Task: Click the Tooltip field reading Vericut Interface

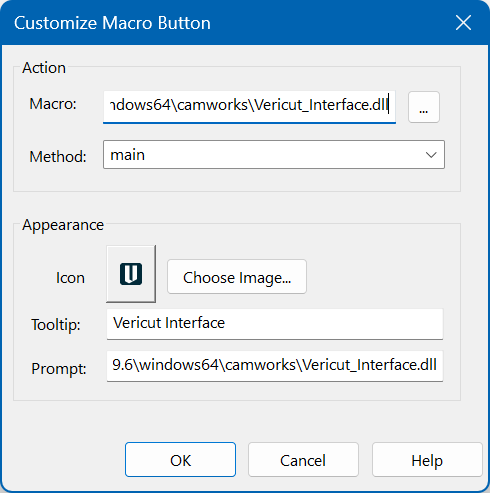Action: 275,324
